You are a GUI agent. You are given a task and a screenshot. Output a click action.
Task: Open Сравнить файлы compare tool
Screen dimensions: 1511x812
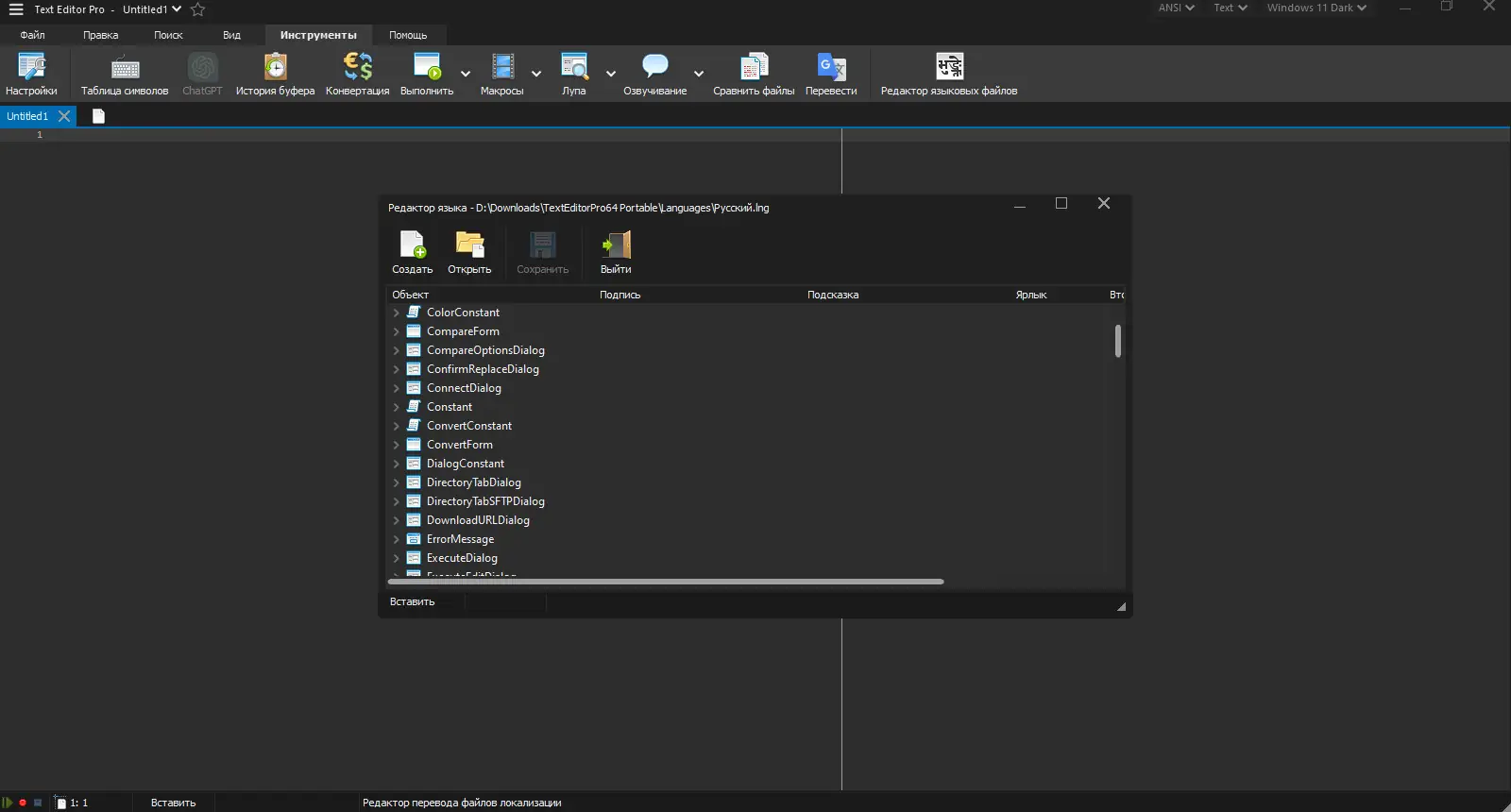coord(754,75)
